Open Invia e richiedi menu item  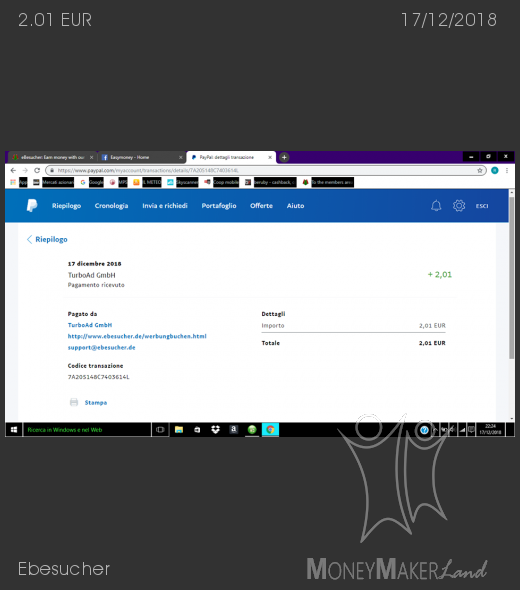[165, 205]
